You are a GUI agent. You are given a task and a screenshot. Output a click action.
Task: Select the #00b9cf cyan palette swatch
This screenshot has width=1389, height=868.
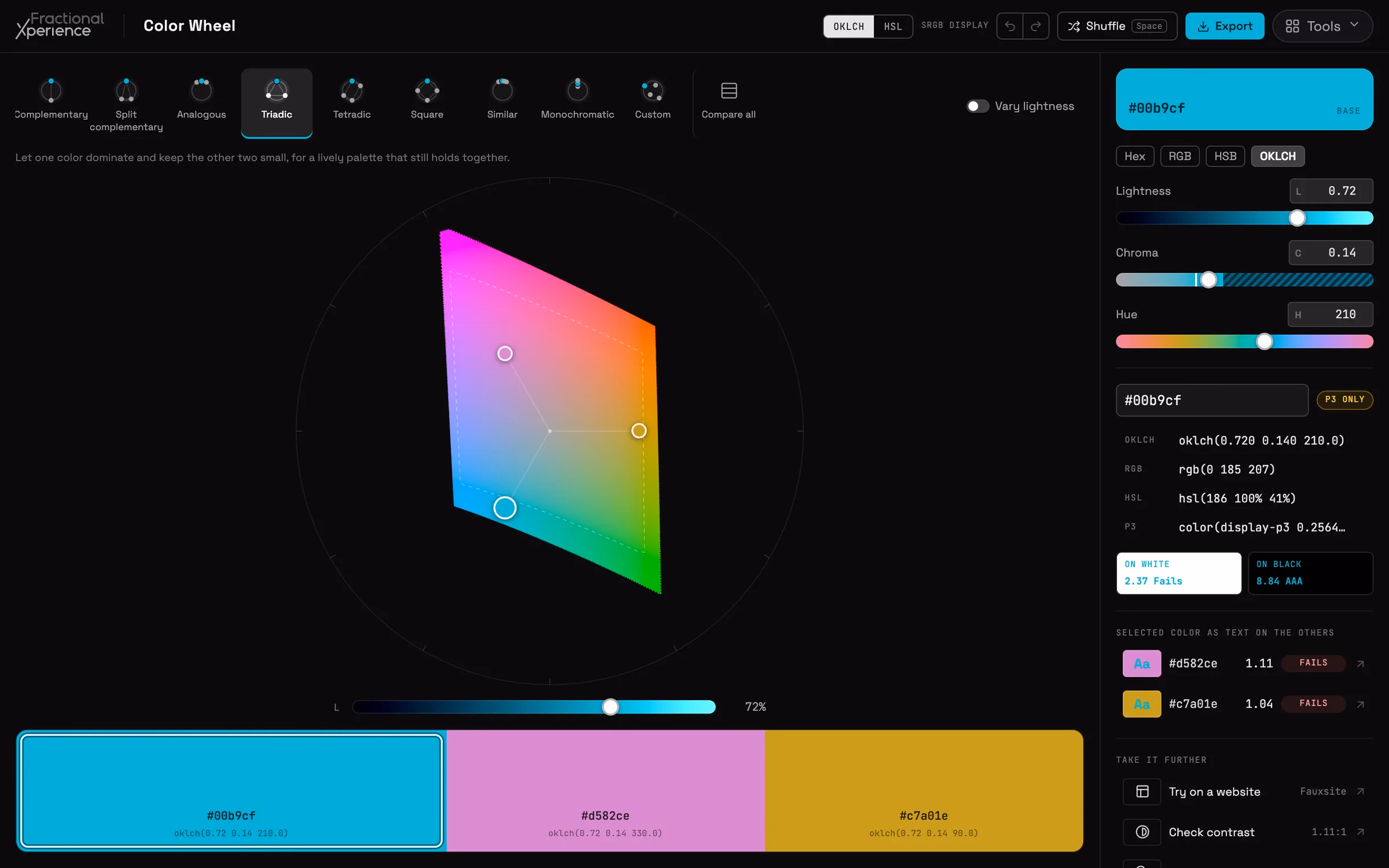pos(231,791)
